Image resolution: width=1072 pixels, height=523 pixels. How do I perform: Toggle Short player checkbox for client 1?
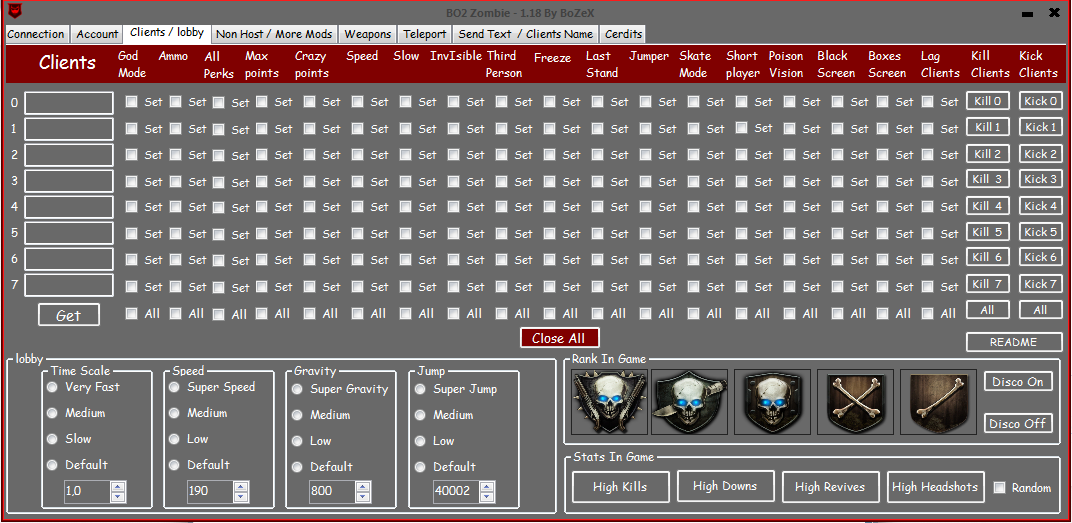[742, 127]
